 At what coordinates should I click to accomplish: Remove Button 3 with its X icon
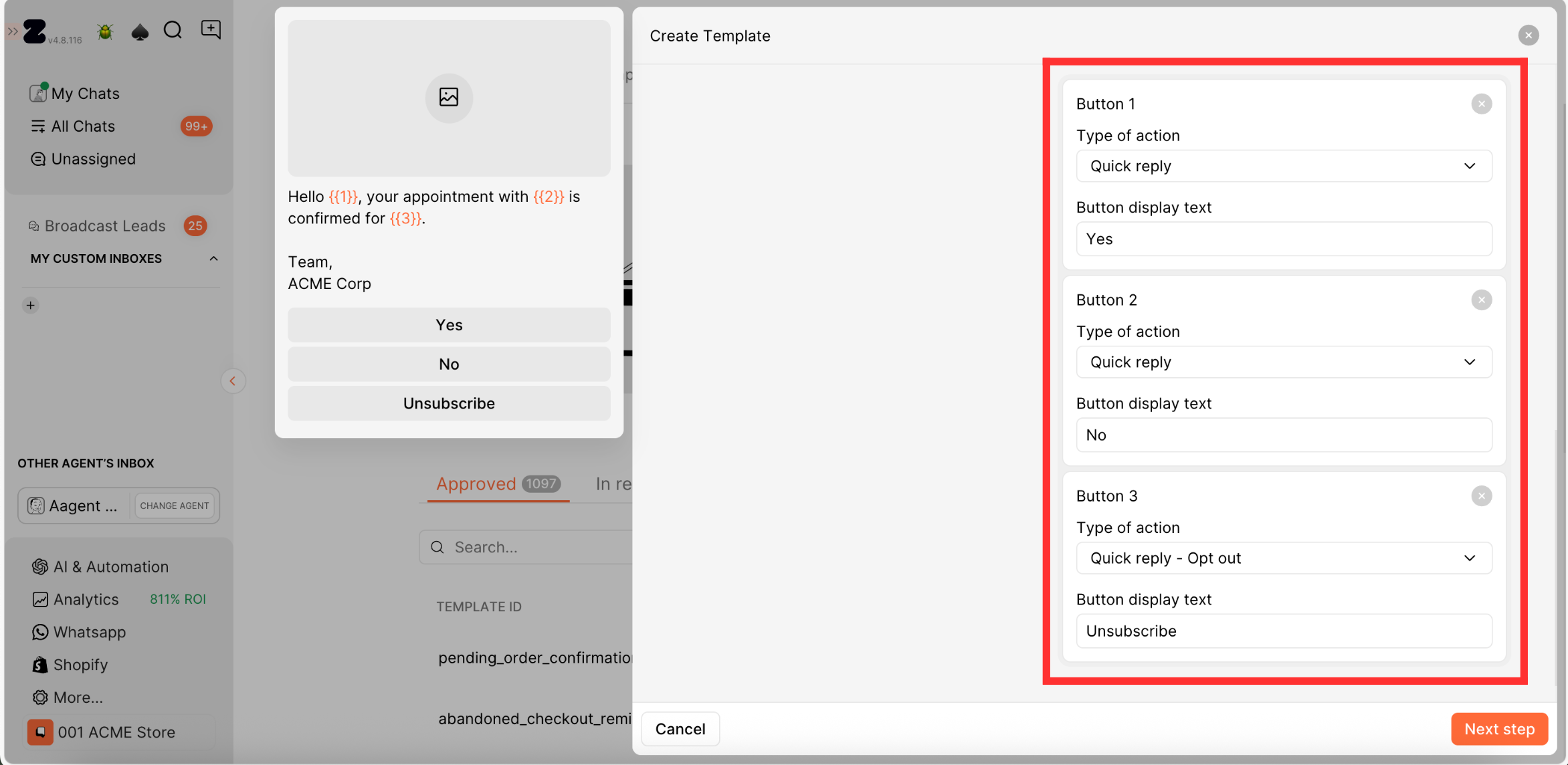tap(1481, 496)
